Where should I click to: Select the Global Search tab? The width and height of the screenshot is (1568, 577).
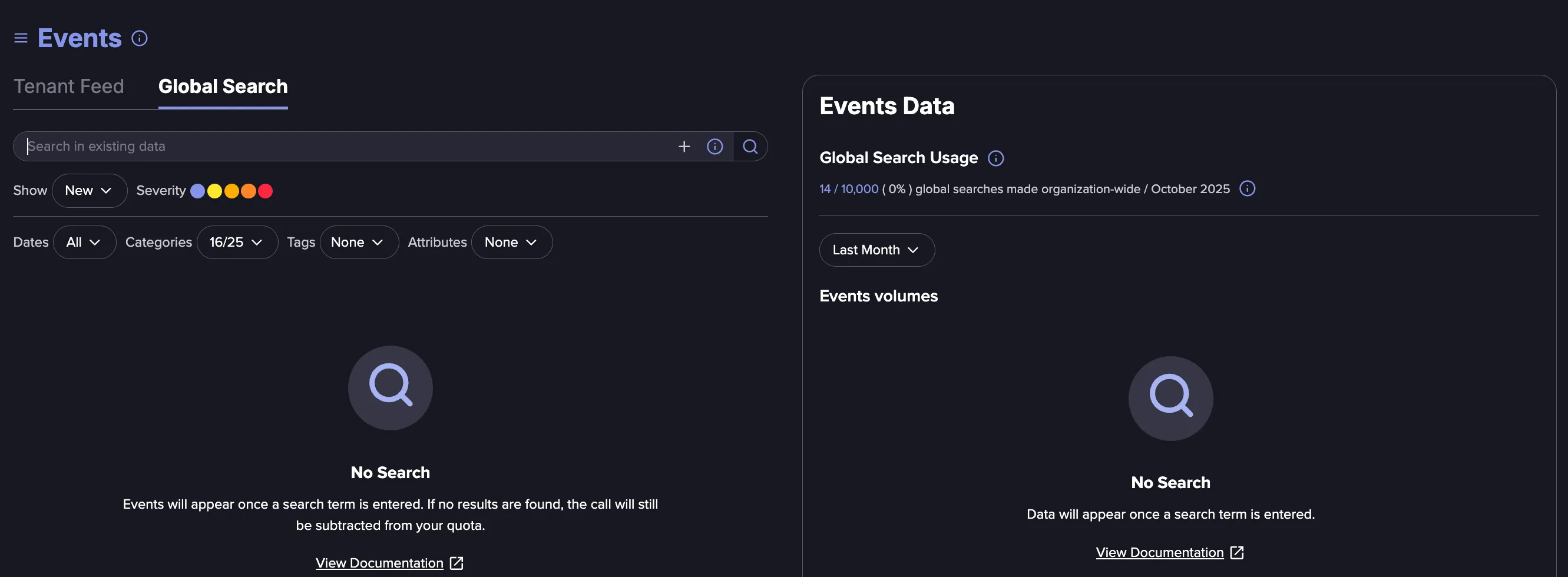point(223,87)
